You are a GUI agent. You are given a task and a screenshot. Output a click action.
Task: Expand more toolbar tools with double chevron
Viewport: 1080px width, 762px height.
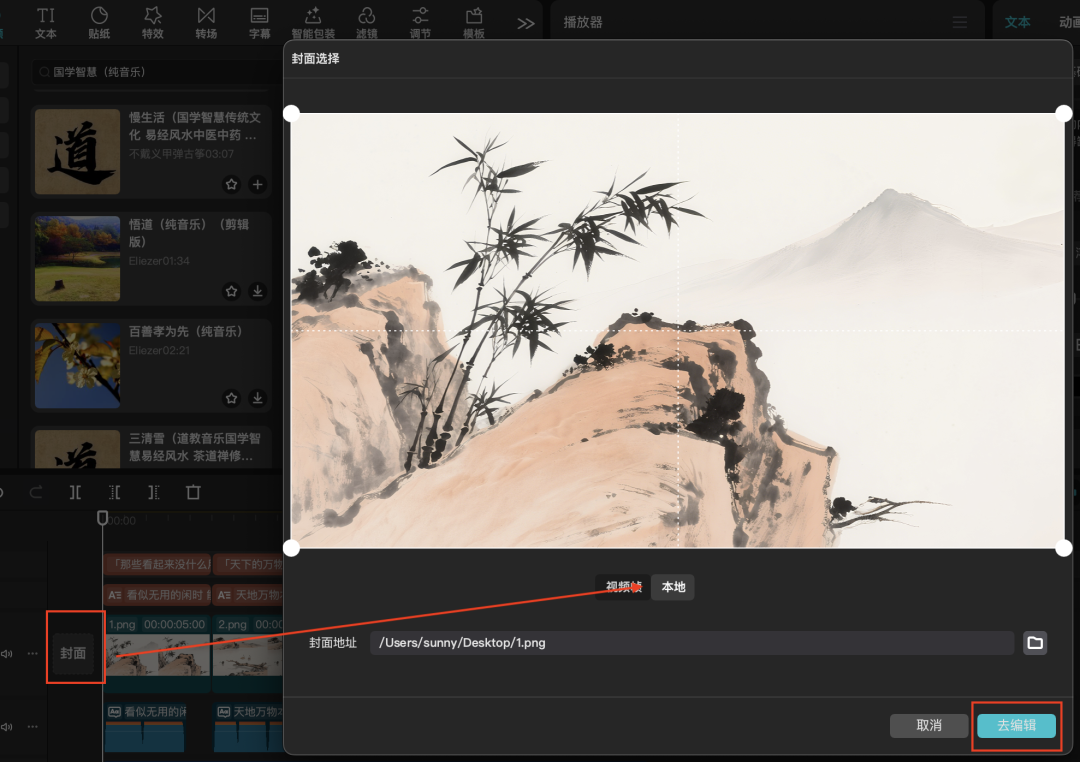pos(525,23)
